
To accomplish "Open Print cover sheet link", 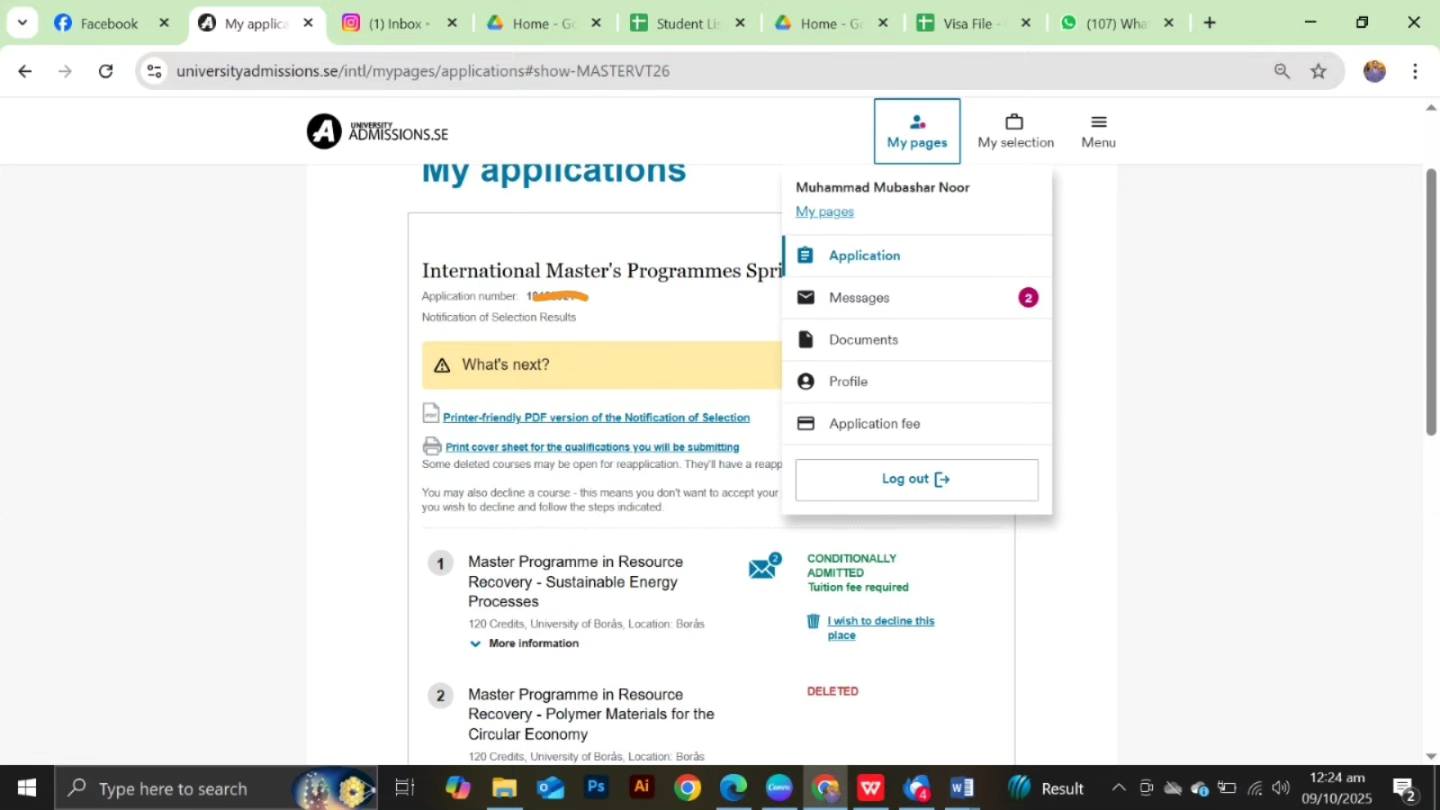I will click(592, 447).
